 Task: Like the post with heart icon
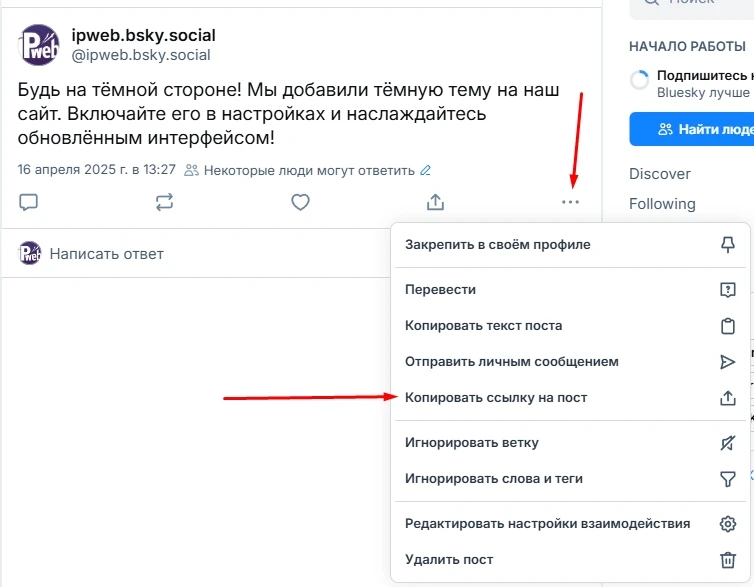(x=300, y=202)
